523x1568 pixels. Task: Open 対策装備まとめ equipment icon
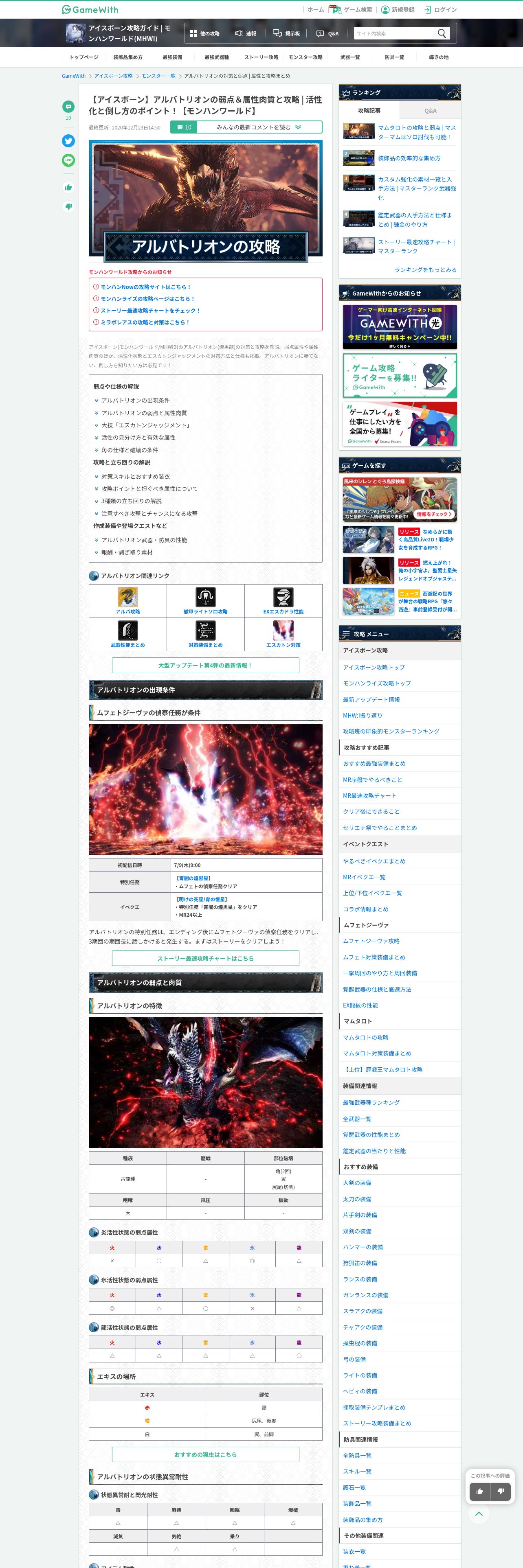205,631
